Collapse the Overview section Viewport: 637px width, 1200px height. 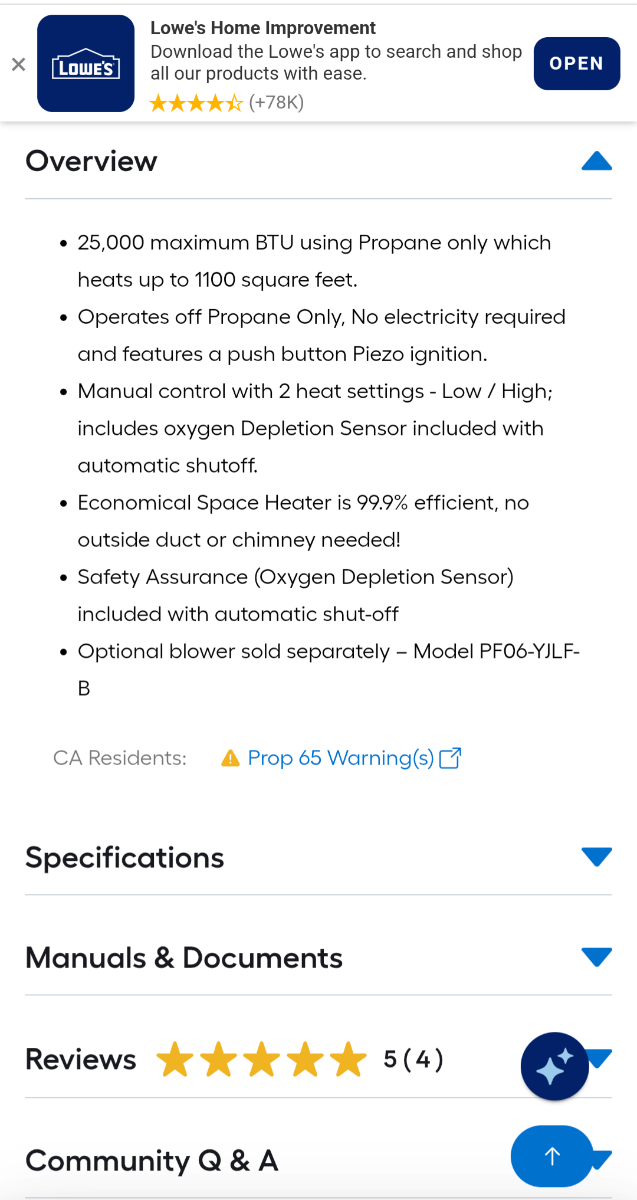(596, 160)
